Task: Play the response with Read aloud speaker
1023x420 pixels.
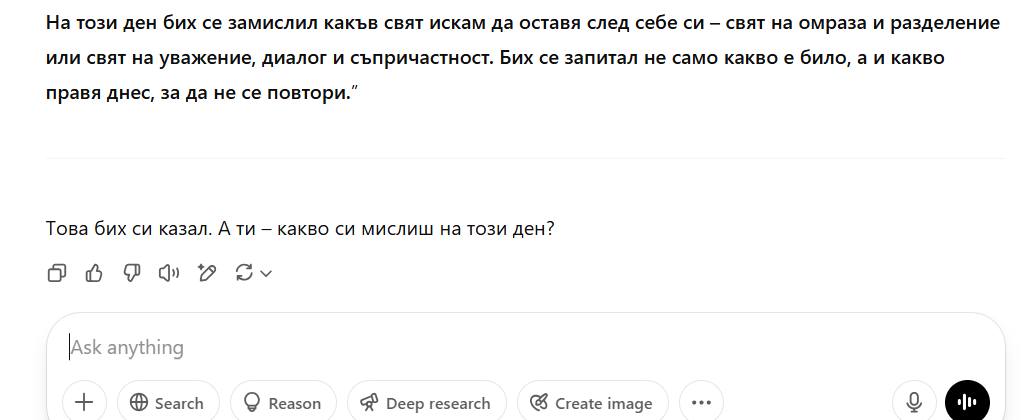Action: click(x=169, y=273)
